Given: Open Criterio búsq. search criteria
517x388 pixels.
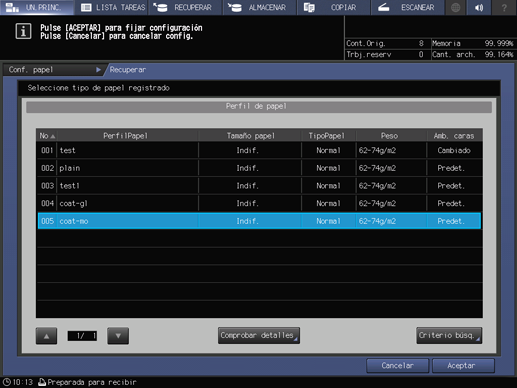Looking at the screenshot, I should tap(449, 335).
